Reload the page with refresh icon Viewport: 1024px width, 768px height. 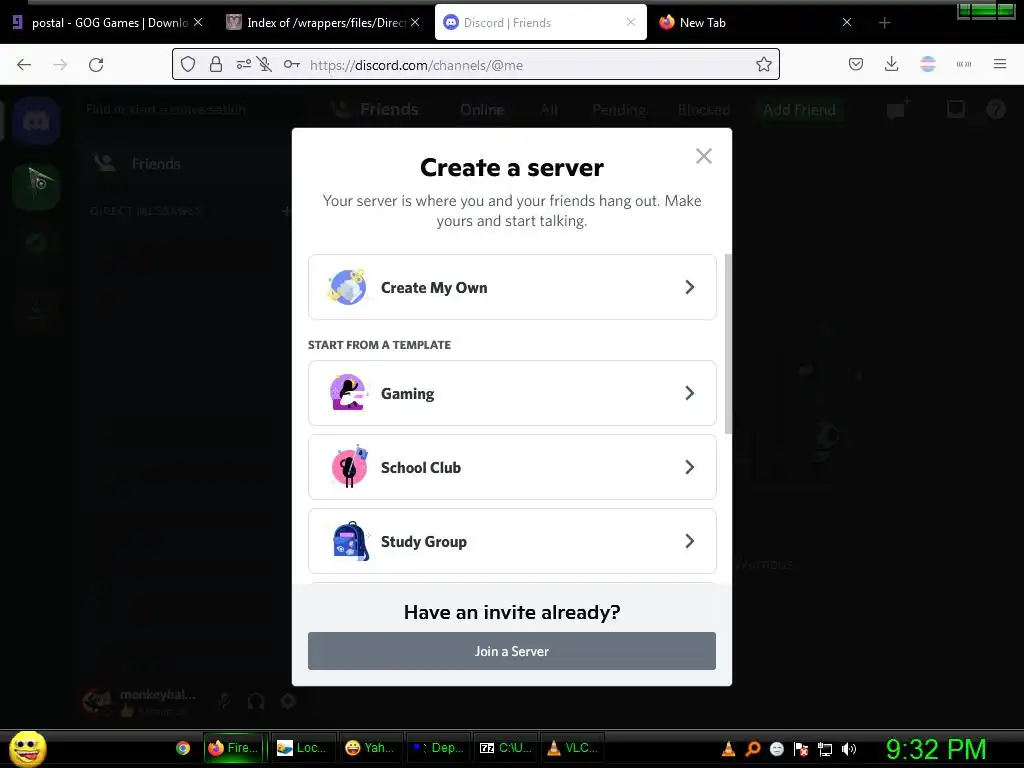(96, 65)
